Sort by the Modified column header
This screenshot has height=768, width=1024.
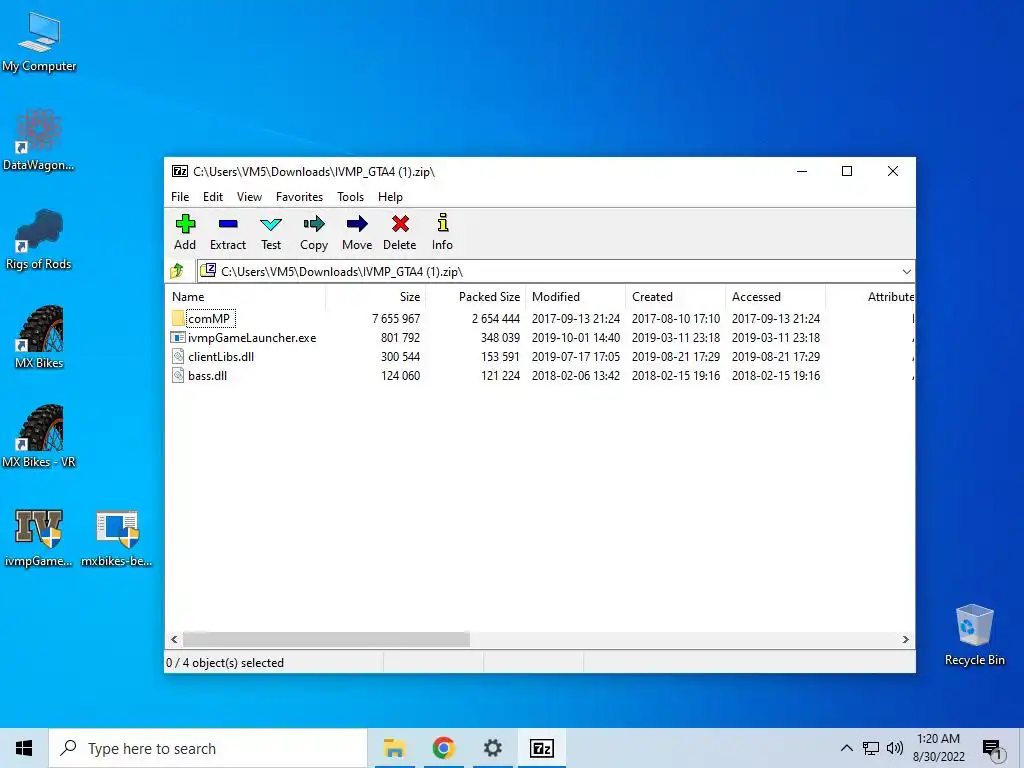575,296
